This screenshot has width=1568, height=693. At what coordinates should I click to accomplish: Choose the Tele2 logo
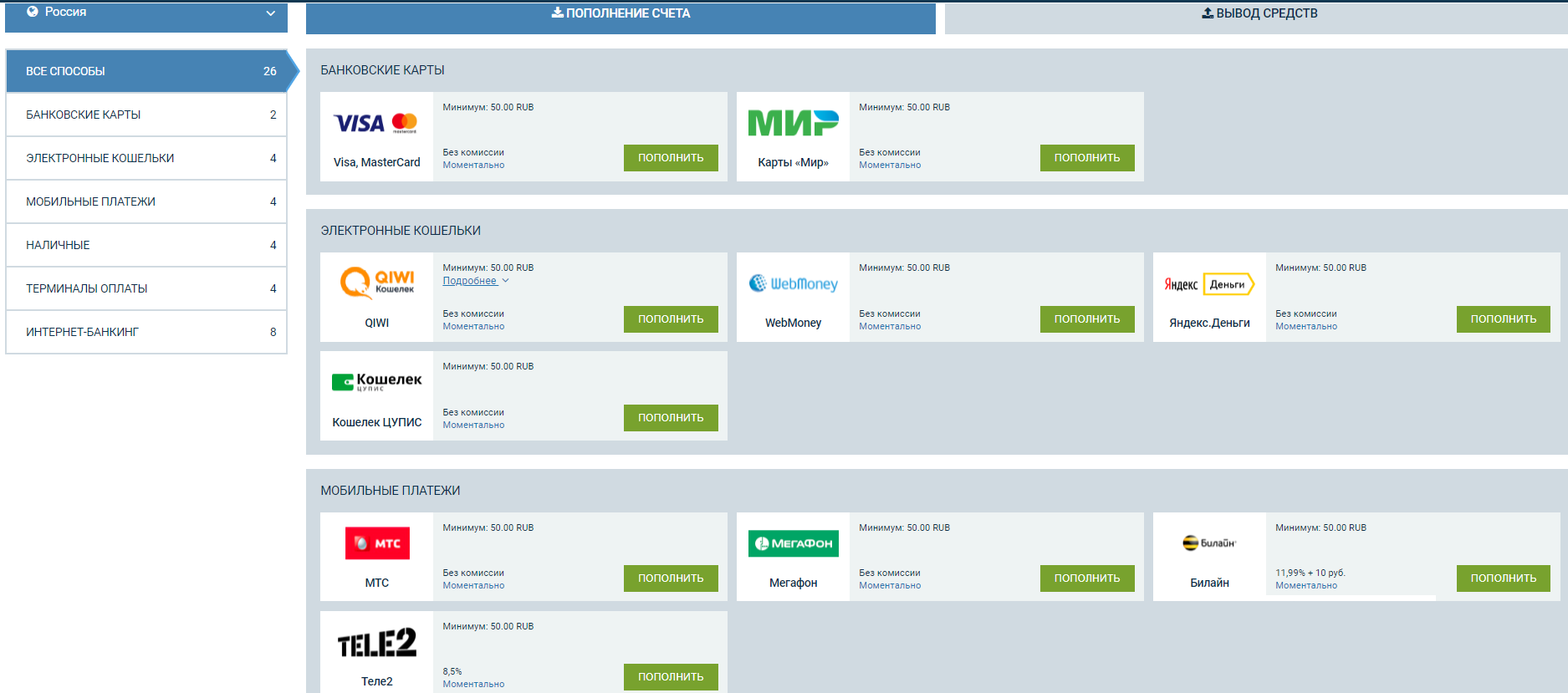376,643
